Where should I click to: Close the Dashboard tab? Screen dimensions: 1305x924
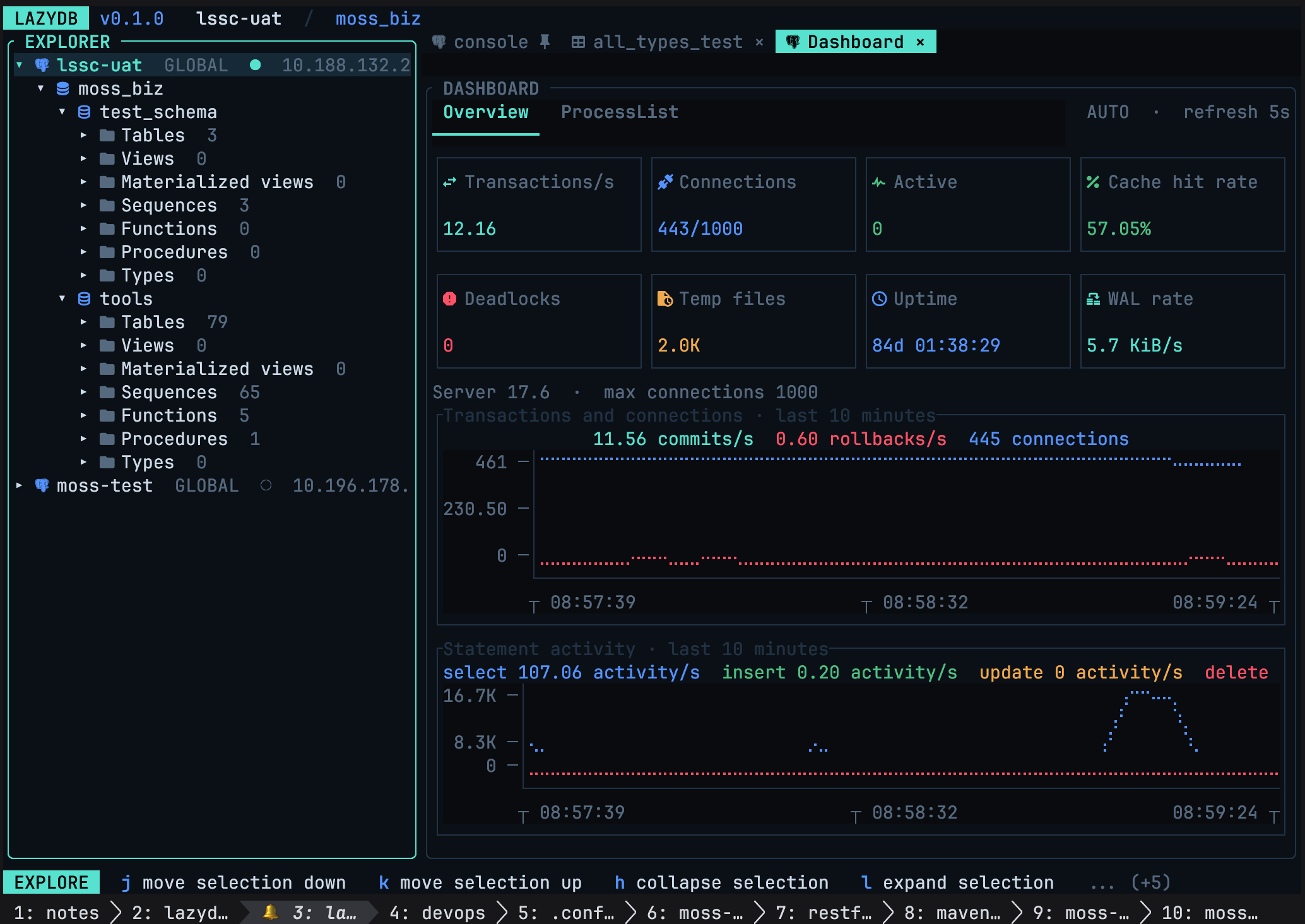pyautogui.click(x=920, y=42)
